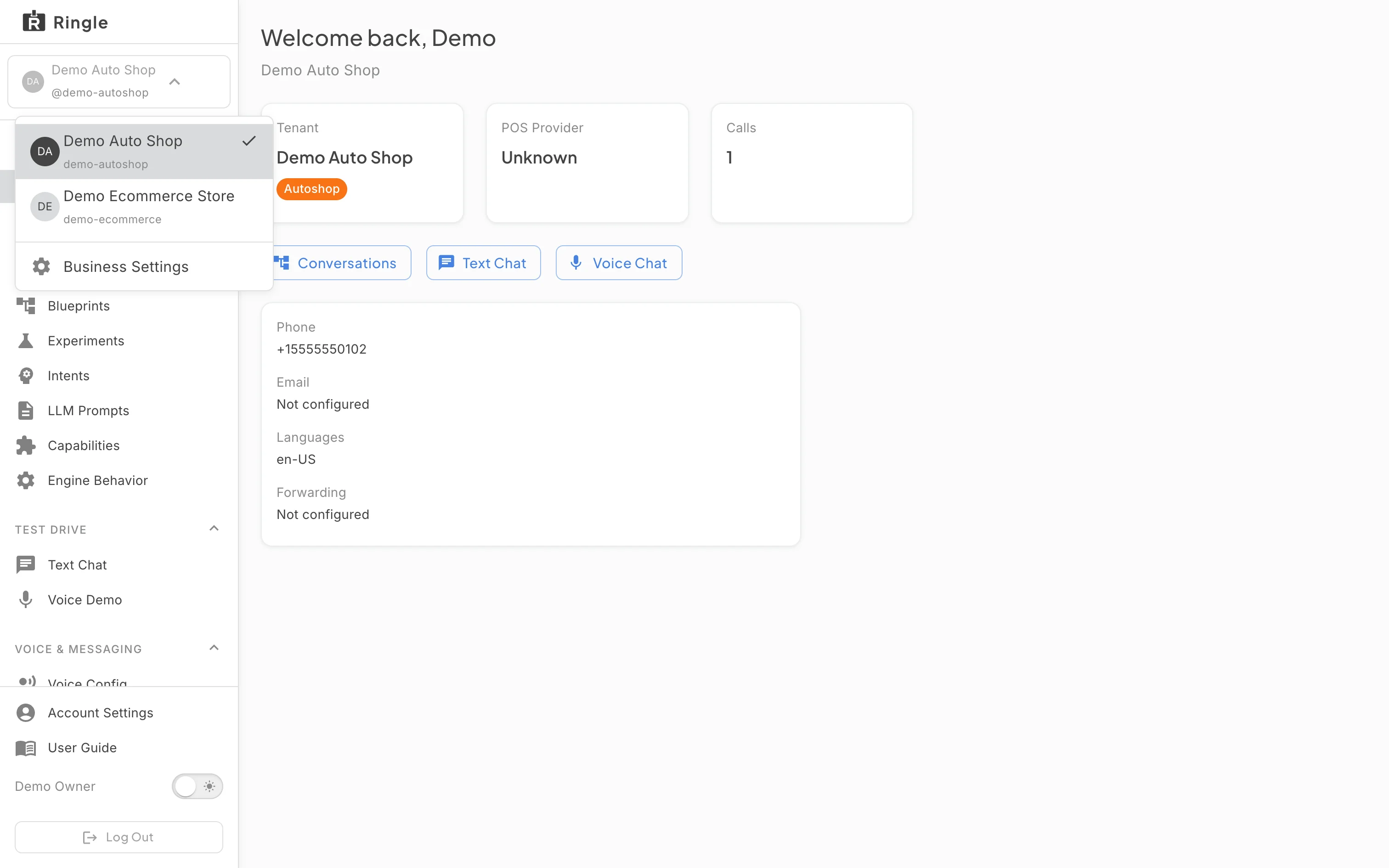
Task: Click the Forwarding Not configured value
Action: click(322, 514)
